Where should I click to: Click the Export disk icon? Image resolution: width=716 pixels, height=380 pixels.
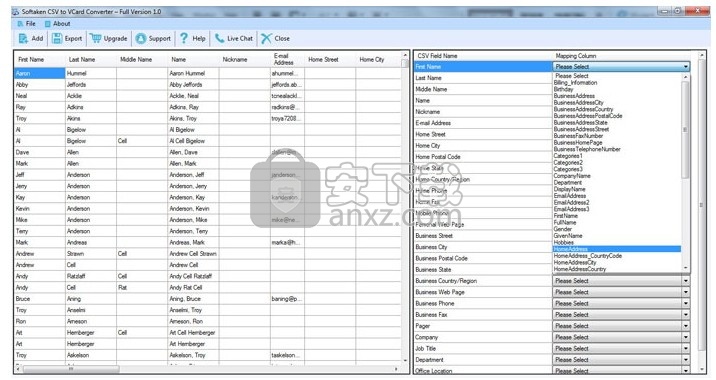pos(57,39)
